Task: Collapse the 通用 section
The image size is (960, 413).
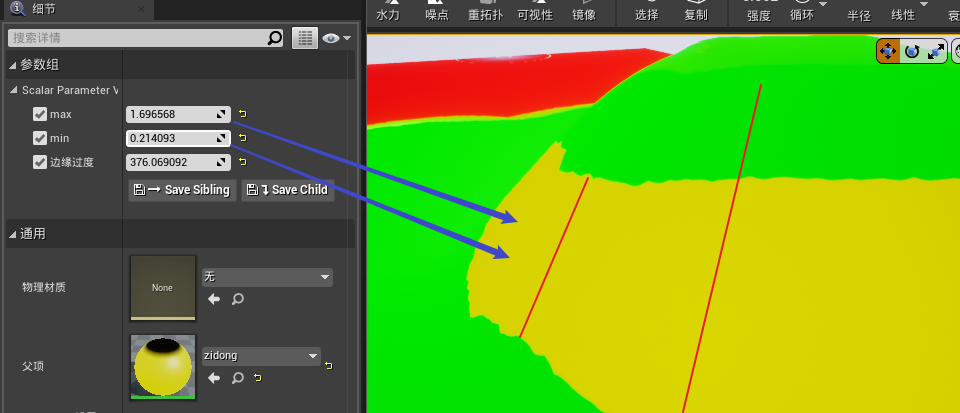Action: click(12, 234)
